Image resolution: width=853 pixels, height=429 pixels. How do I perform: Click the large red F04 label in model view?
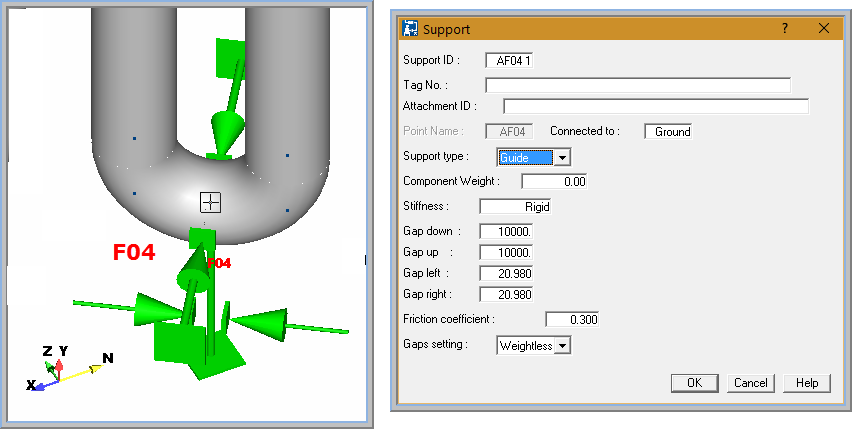[134, 252]
